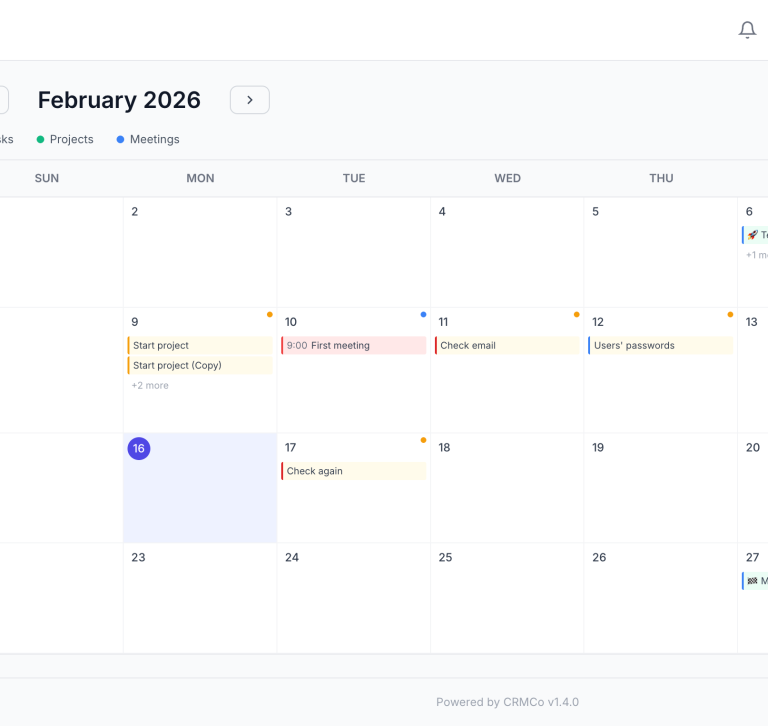
Task: Click the blue dot indicator on February 10
Action: [423, 314]
